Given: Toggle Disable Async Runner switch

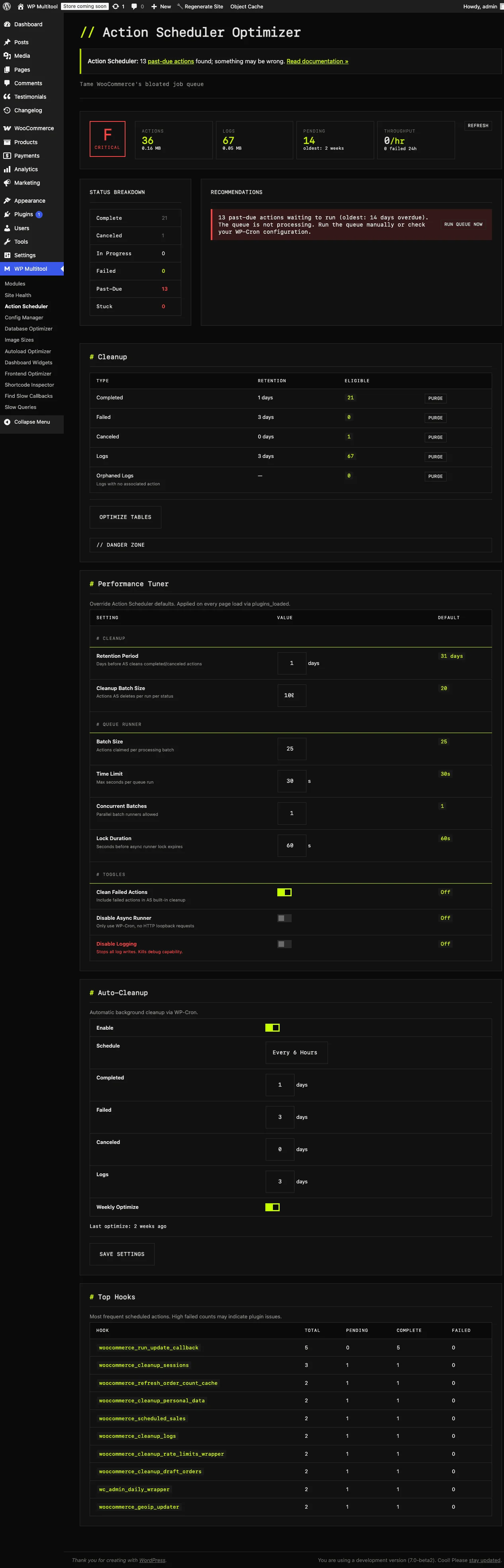Looking at the screenshot, I should point(284,918).
